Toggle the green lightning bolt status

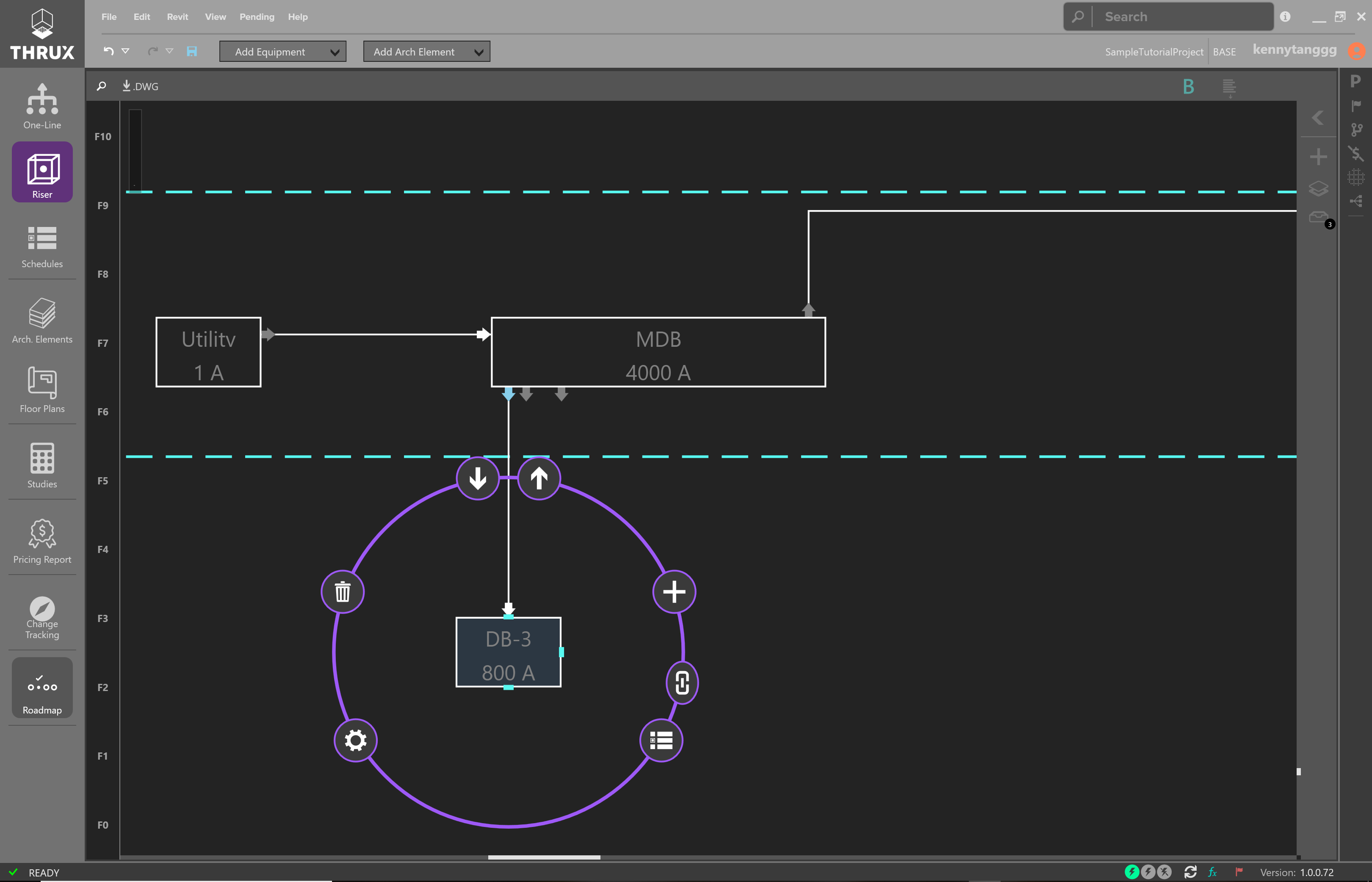point(1131,872)
